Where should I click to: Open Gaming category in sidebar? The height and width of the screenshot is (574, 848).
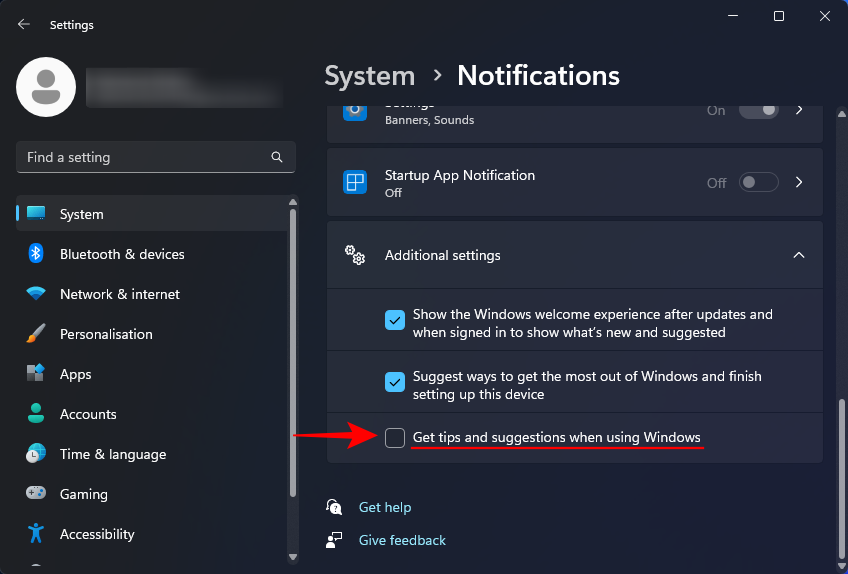coord(152,493)
